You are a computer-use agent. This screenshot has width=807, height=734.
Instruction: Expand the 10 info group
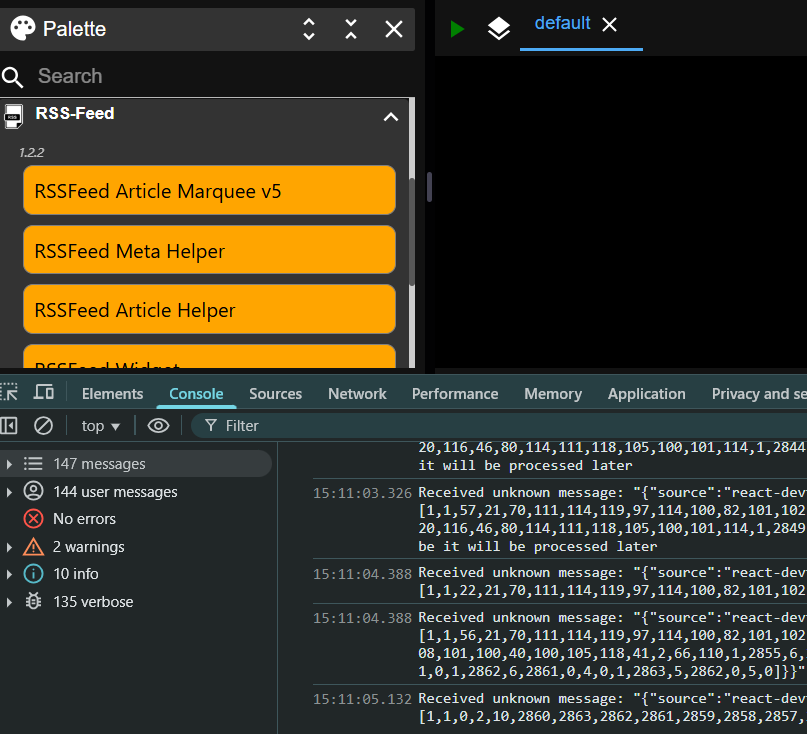[x=9, y=573]
